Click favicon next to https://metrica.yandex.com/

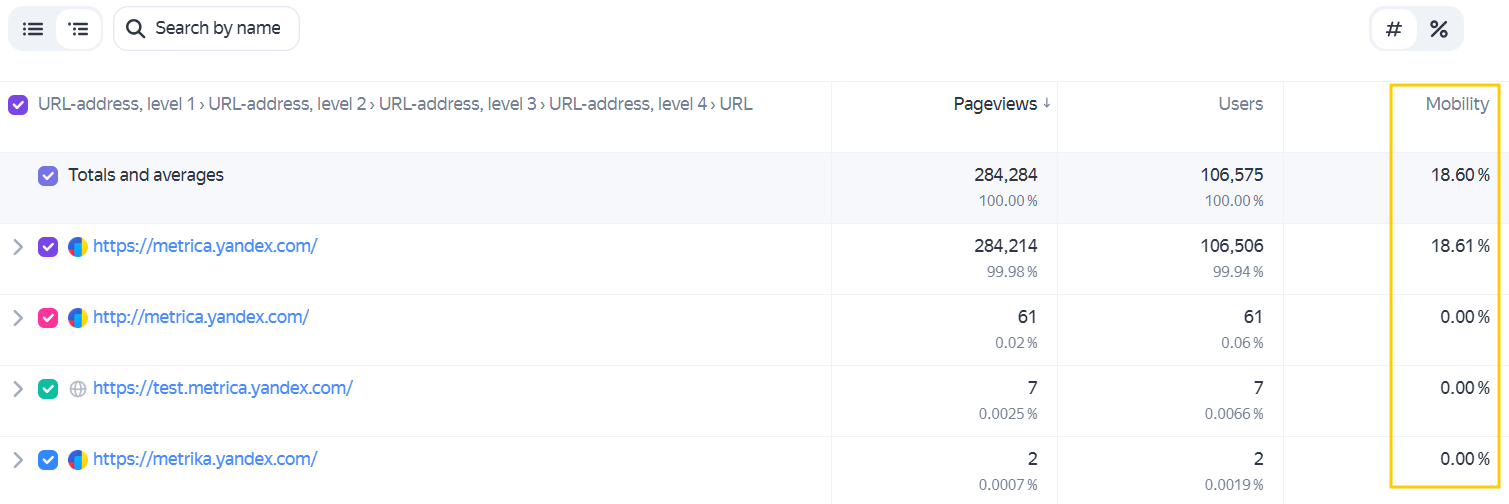[78, 247]
